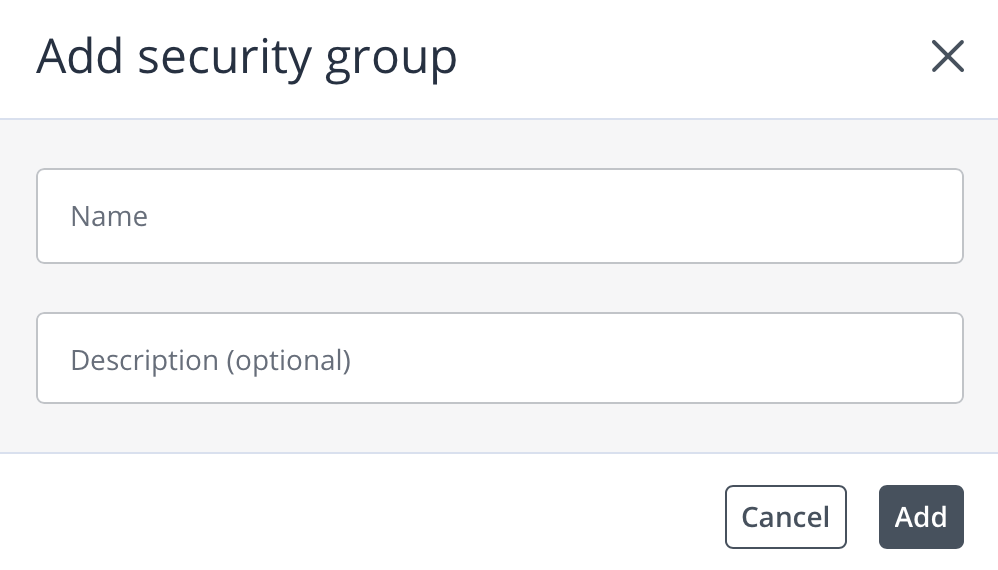Select the outlined Cancel button
This screenshot has height=570, width=998.
785,517
